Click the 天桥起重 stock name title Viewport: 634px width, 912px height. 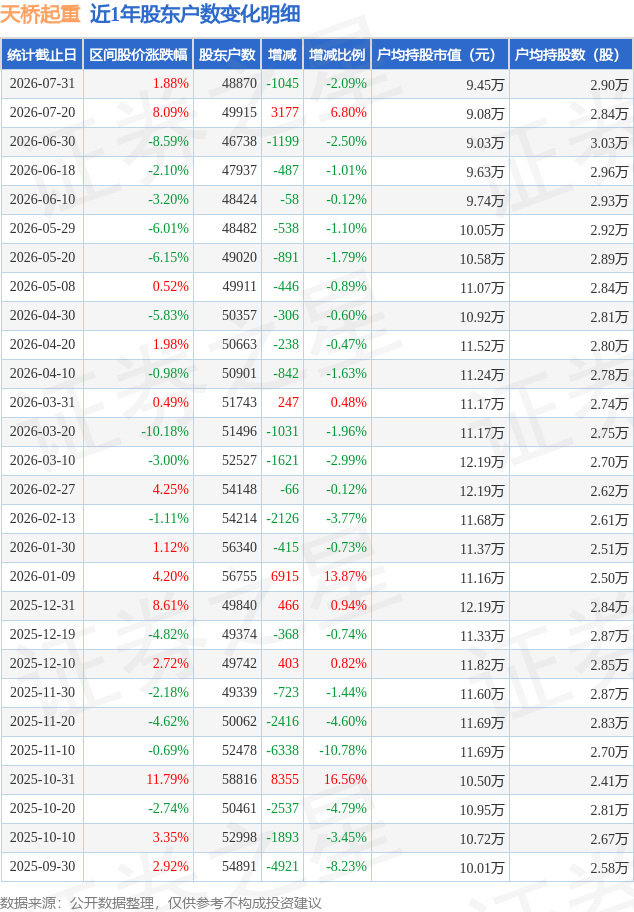40,14
